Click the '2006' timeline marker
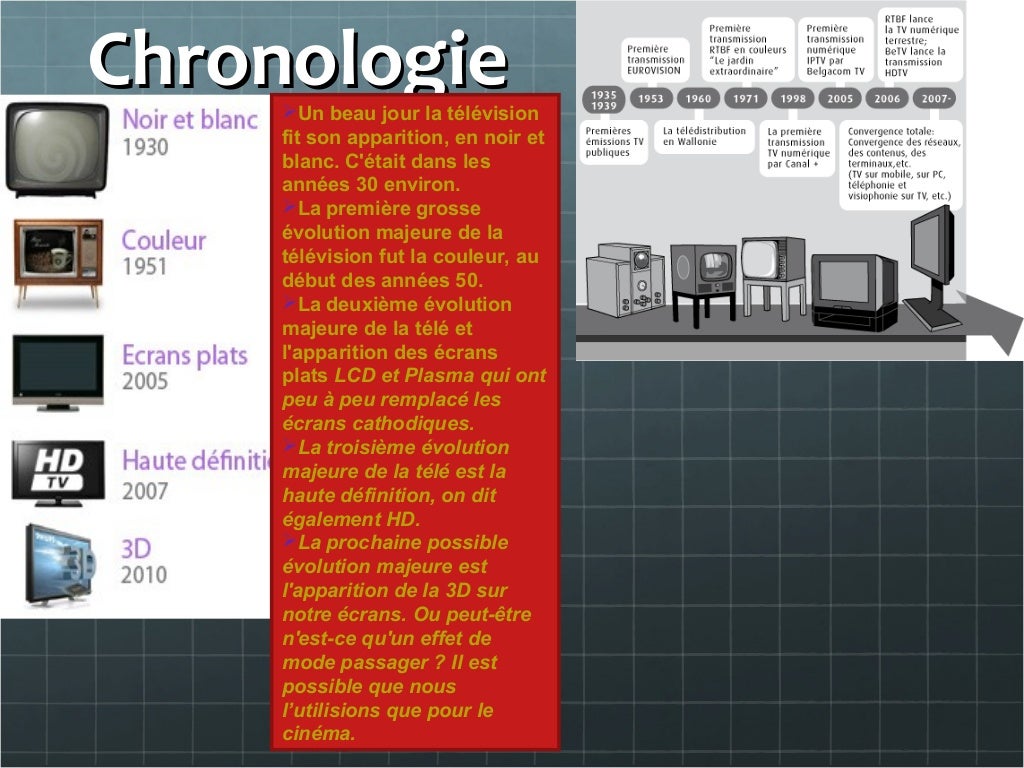Viewport: 1024px width, 768px height. click(x=887, y=99)
